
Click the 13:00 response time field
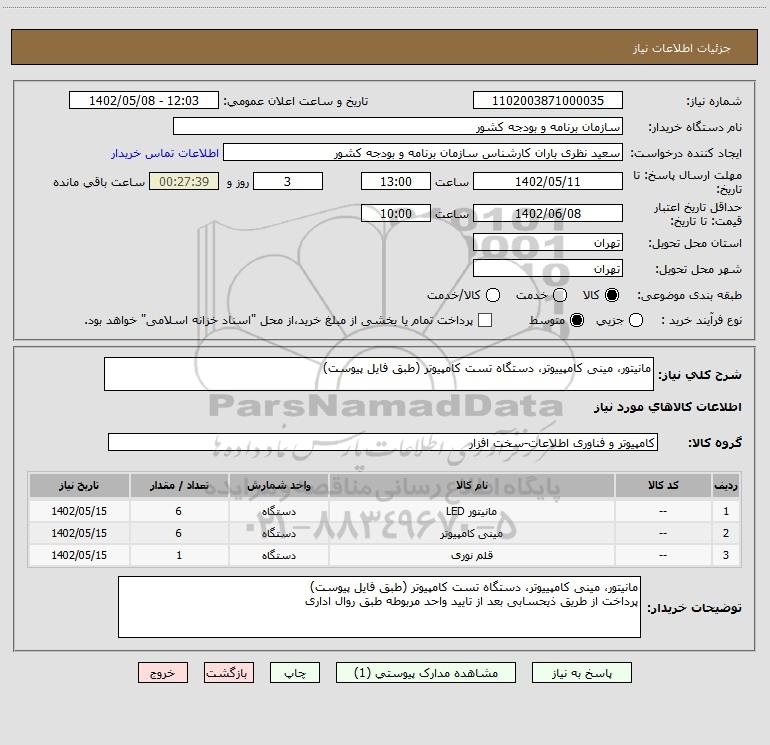[396, 181]
